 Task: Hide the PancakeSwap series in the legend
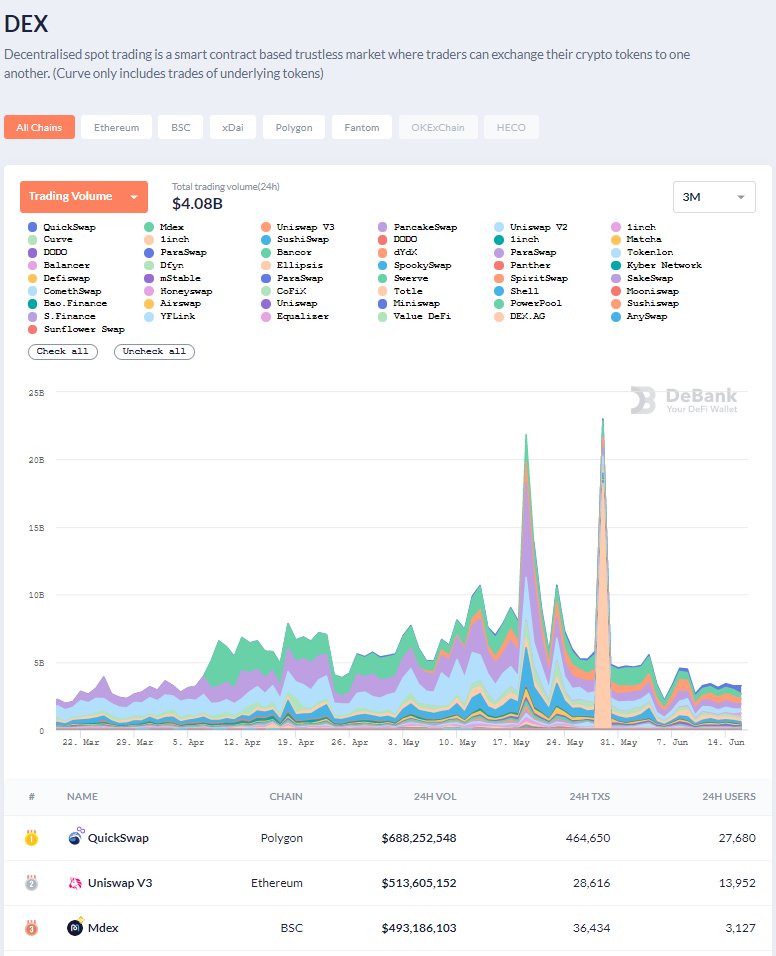point(418,227)
